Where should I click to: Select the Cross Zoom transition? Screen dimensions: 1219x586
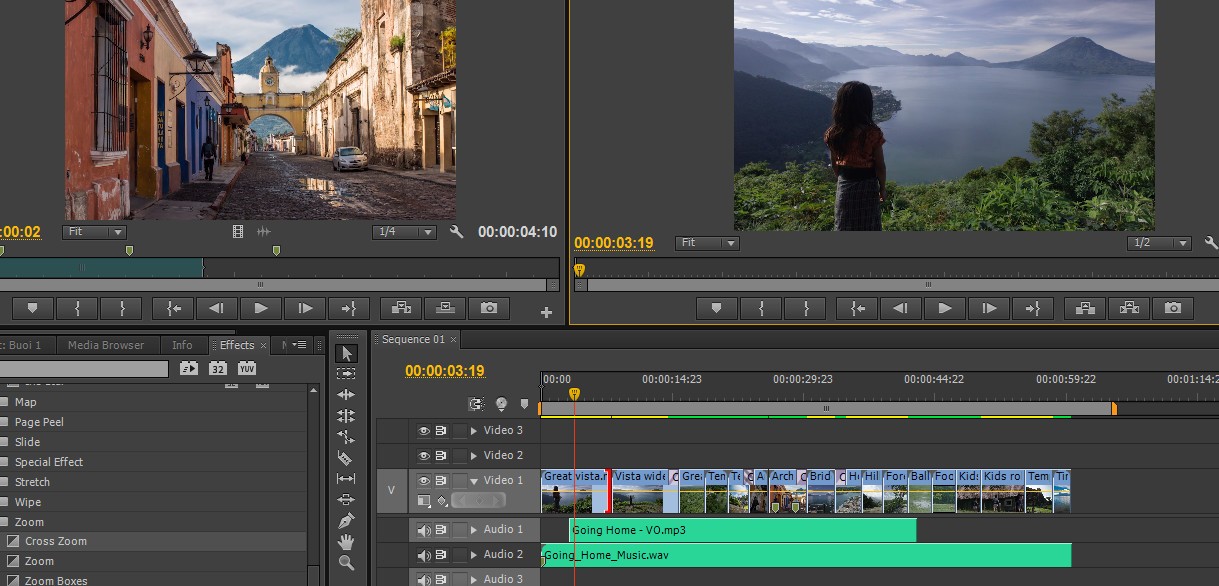click(56, 541)
